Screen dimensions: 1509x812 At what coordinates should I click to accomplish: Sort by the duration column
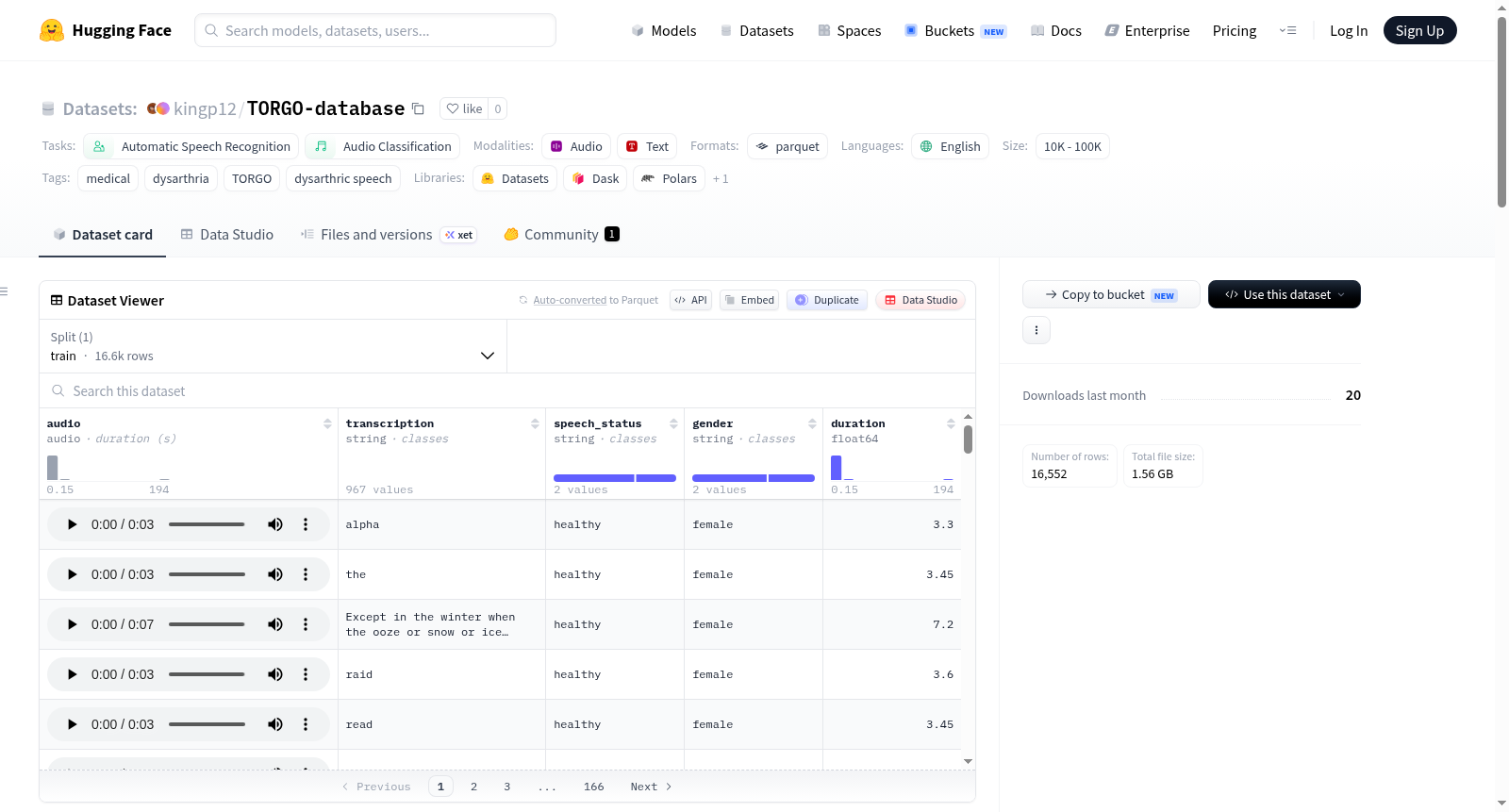tap(951, 424)
